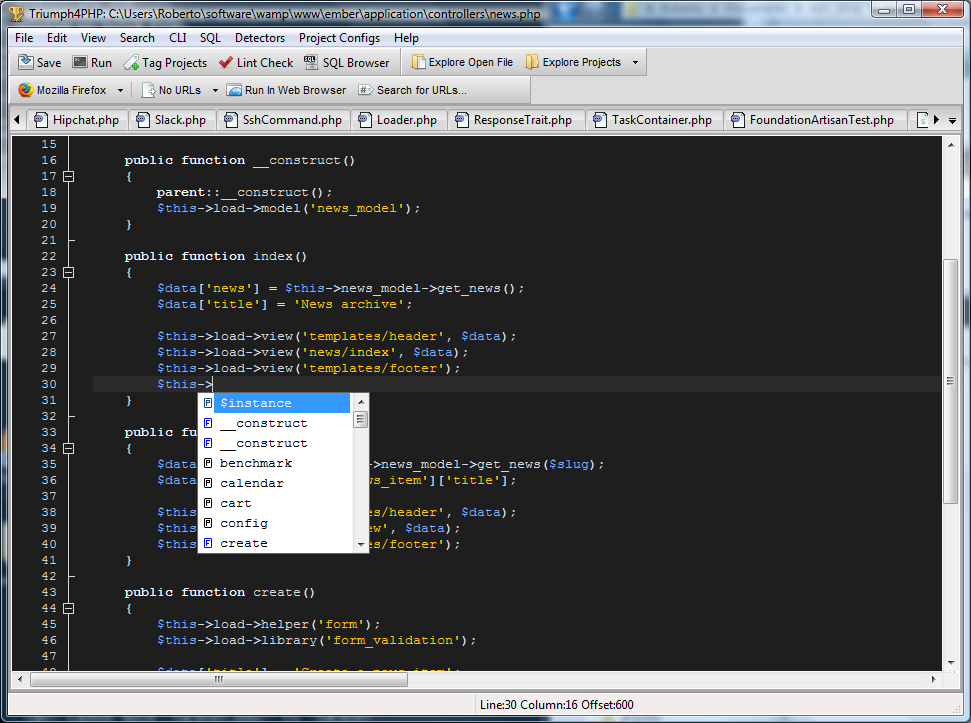Screen dimensions: 971x723
Task: Switch to the Slack.php tab
Action: pos(172,119)
